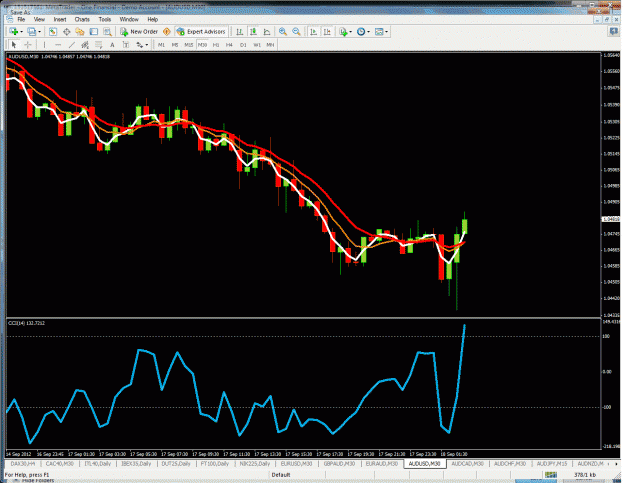Image resolution: width=625 pixels, height=483 pixels.
Task: Click the 'Default' profile in status bar
Action: (281, 475)
